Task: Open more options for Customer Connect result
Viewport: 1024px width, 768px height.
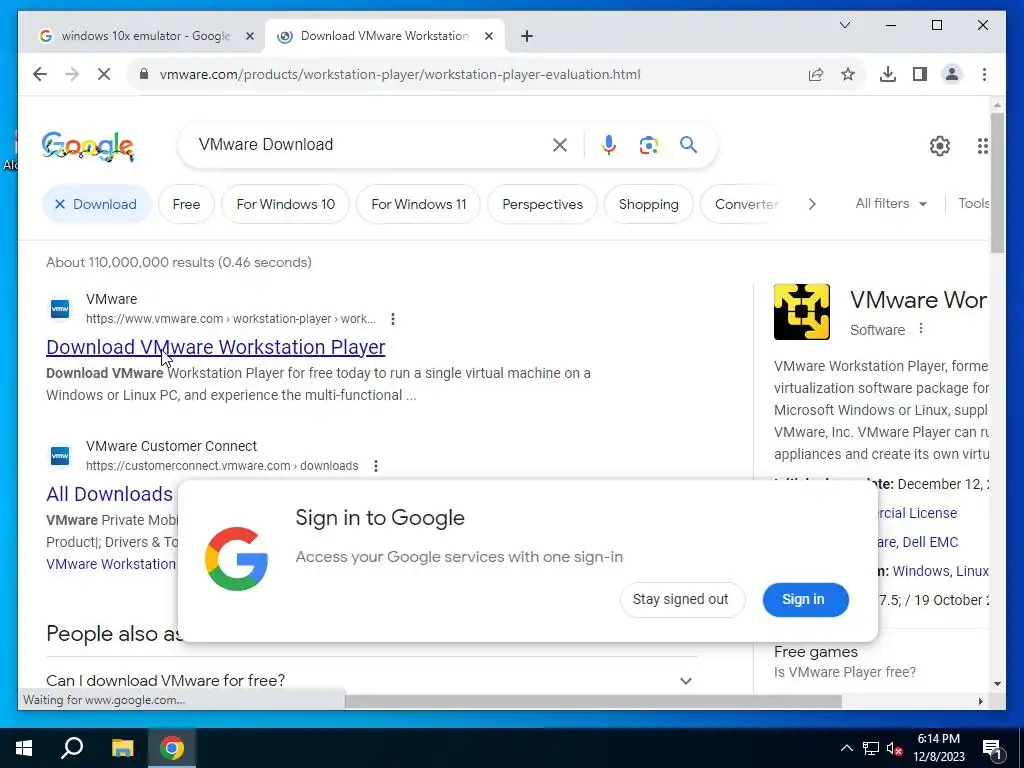Action: [376, 466]
